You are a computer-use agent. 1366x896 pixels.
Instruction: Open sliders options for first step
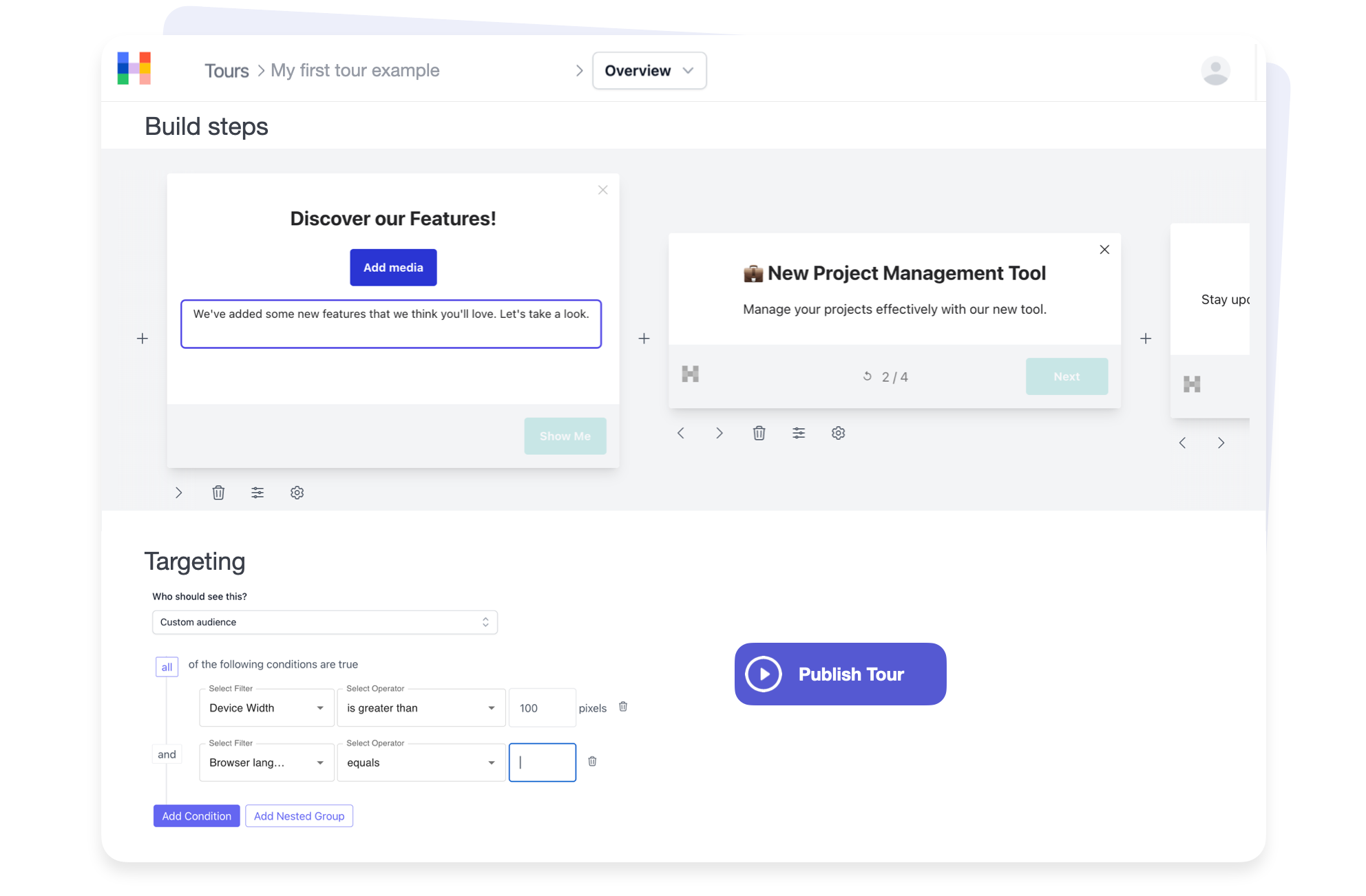[x=258, y=493]
